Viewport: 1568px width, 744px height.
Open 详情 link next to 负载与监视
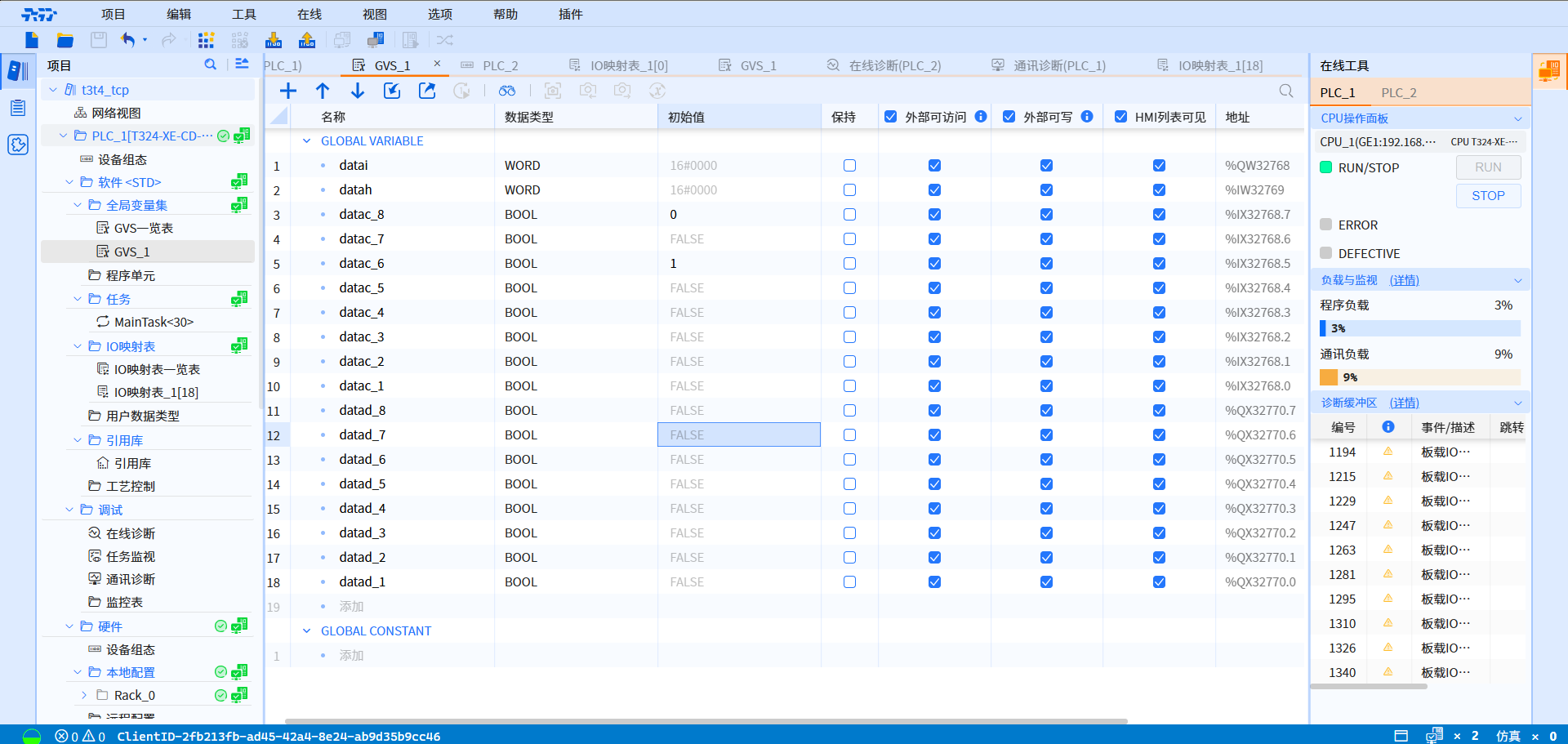pyautogui.click(x=1404, y=279)
